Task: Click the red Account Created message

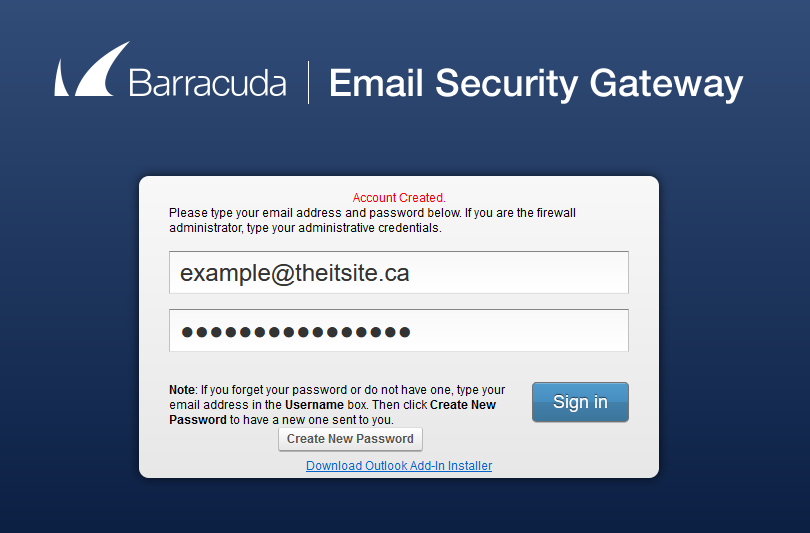Action: tap(399, 198)
